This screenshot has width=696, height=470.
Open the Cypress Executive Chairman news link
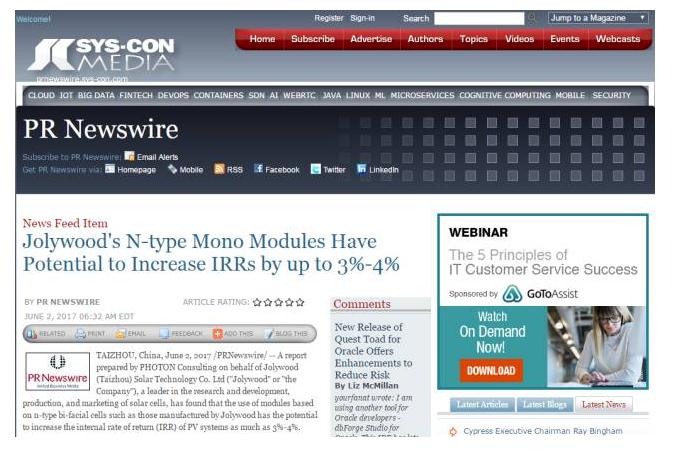pos(541,431)
